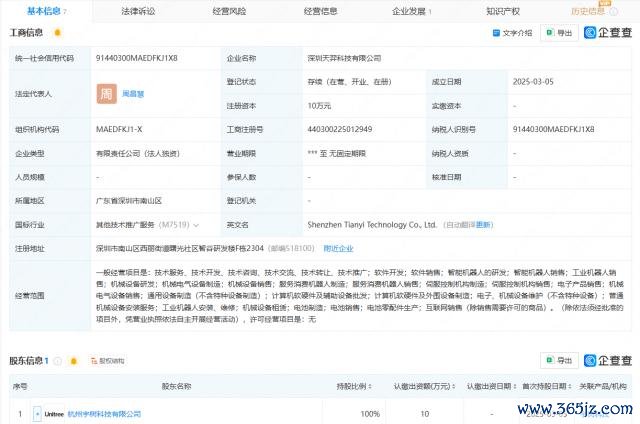Image resolution: width=640 pixels, height=424 pixels.
Task: Open the 企业发展 tab
Action: (409, 11)
